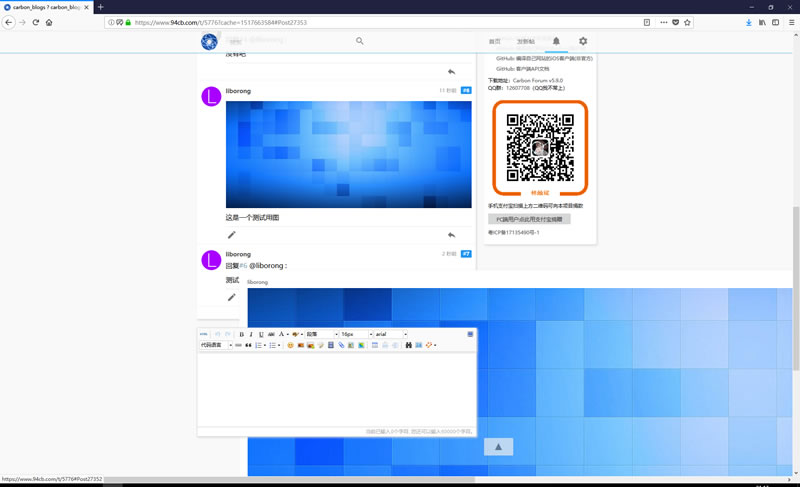
Task: Open the forum settings gear
Action: pyautogui.click(x=583, y=41)
